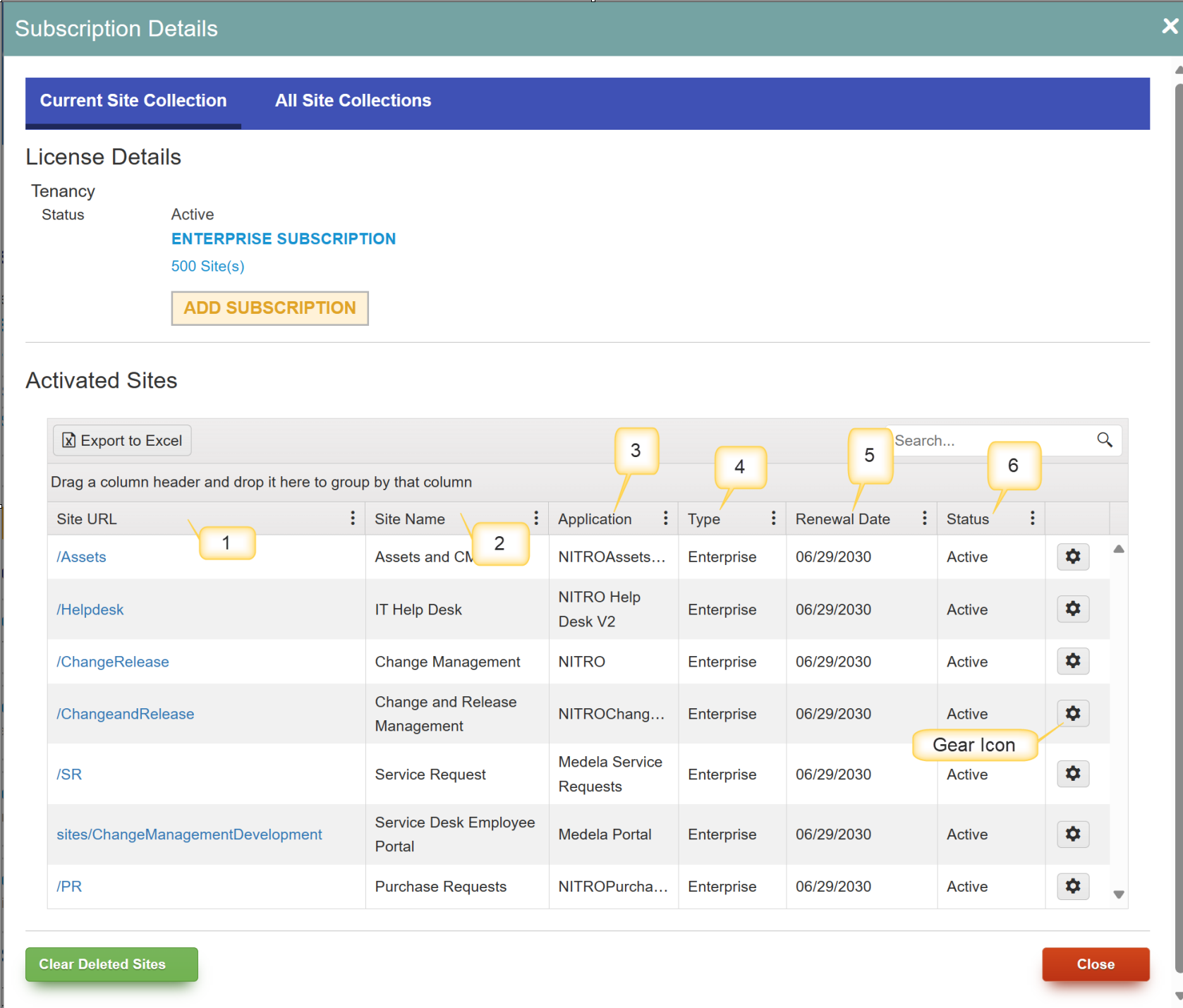Open the Renewal Date column options menu
Viewport: 1183px width, 1008px height.
(x=924, y=518)
